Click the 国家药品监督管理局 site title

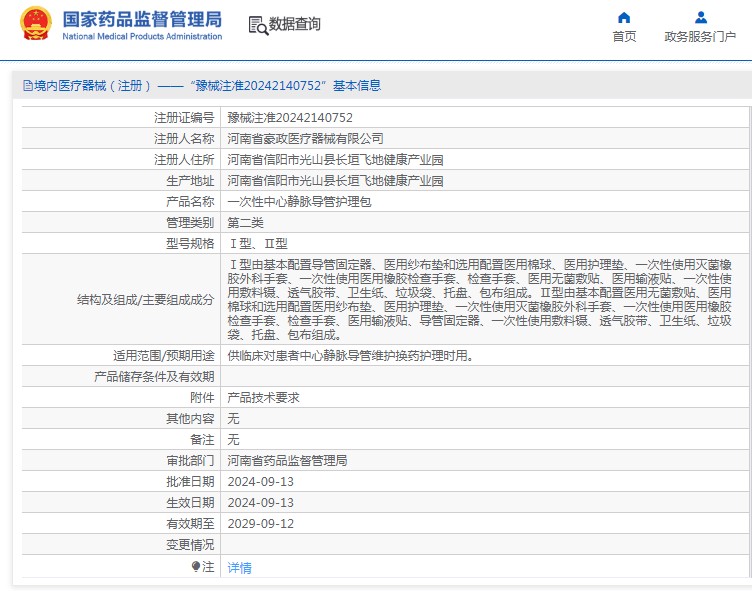point(142,19)
